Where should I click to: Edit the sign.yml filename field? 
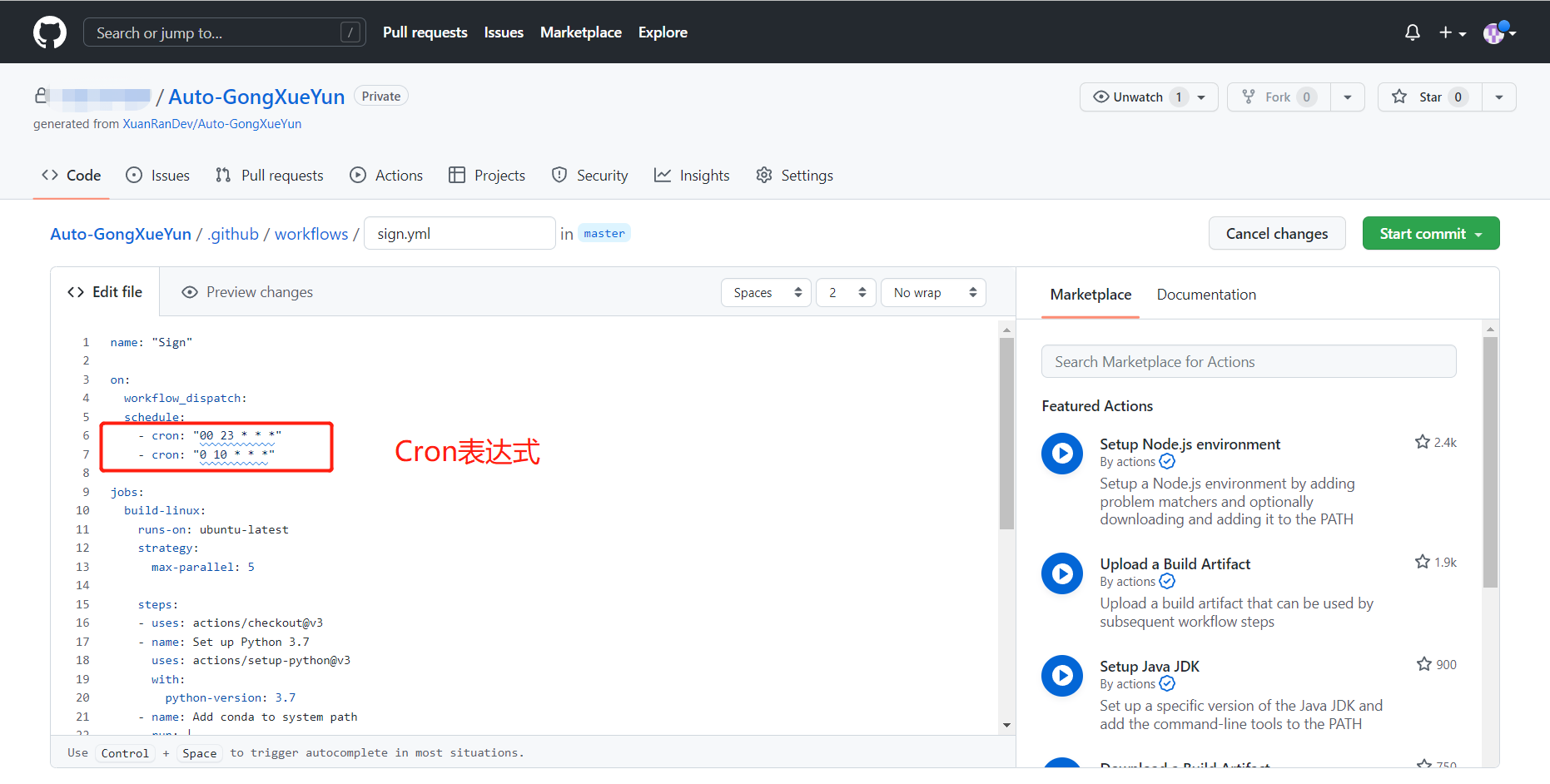pos(460,233)
